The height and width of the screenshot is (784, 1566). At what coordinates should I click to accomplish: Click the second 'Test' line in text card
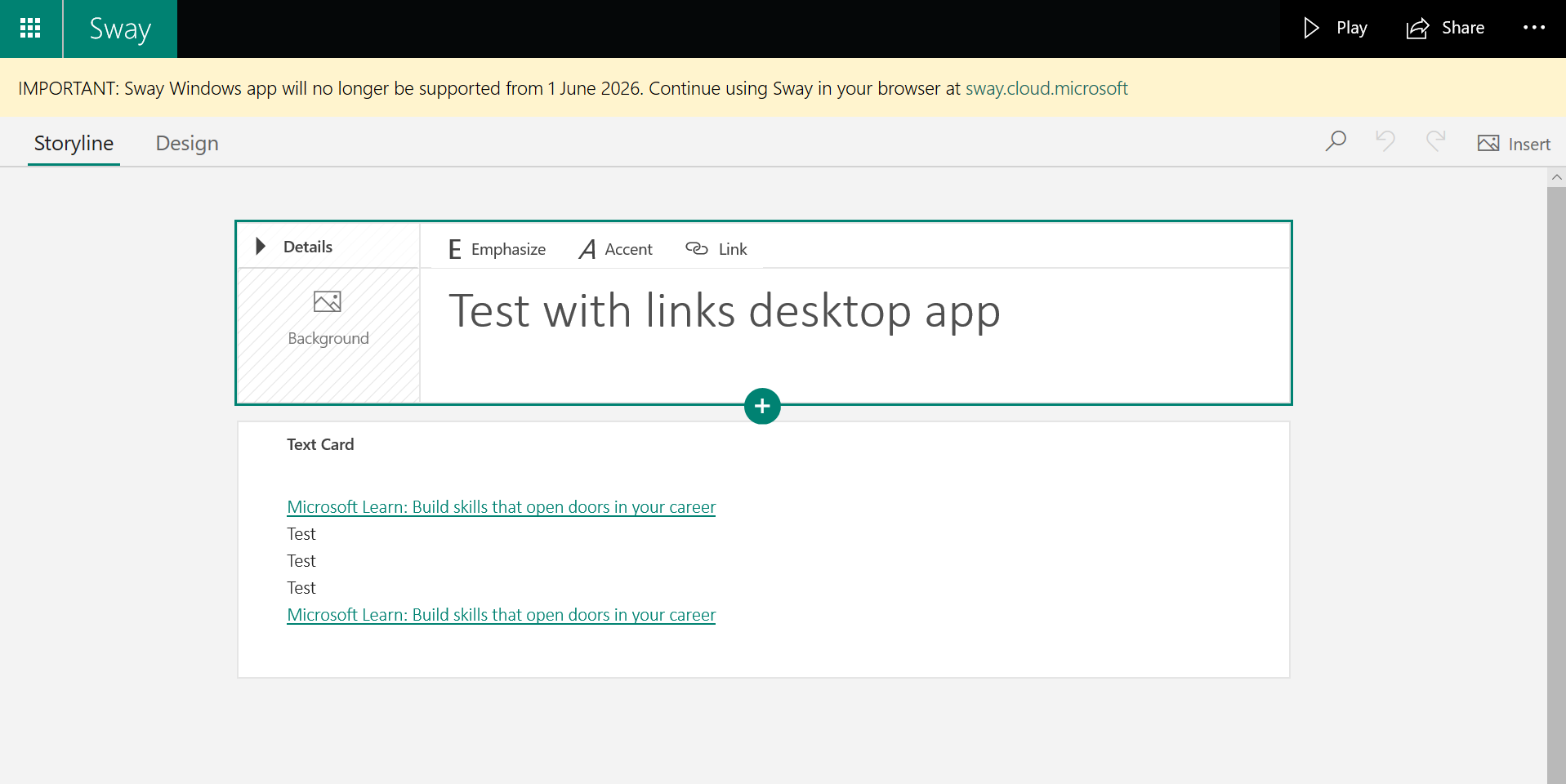click(301, 561)
